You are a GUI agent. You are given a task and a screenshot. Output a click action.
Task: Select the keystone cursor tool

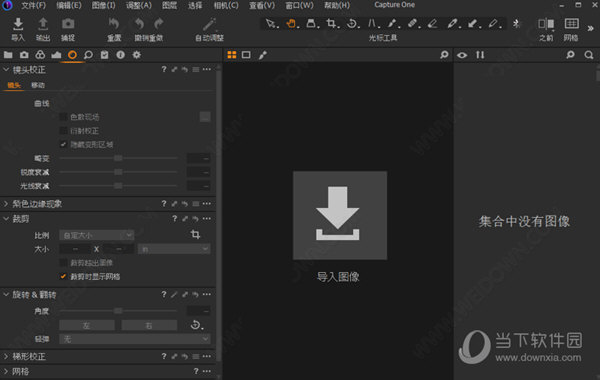pos(372,24)
